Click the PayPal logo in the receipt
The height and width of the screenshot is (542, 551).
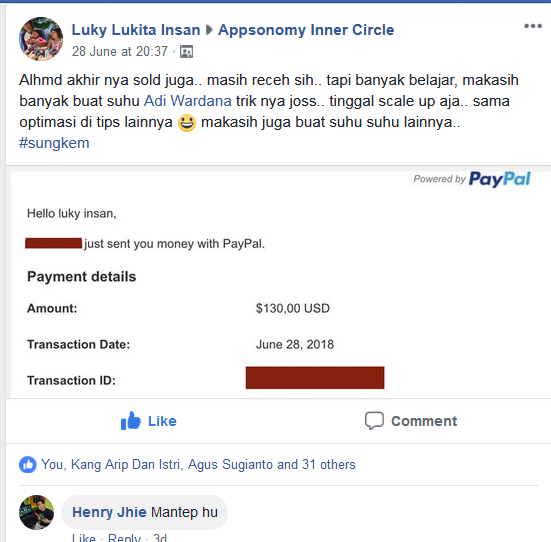tap(499, 179)
